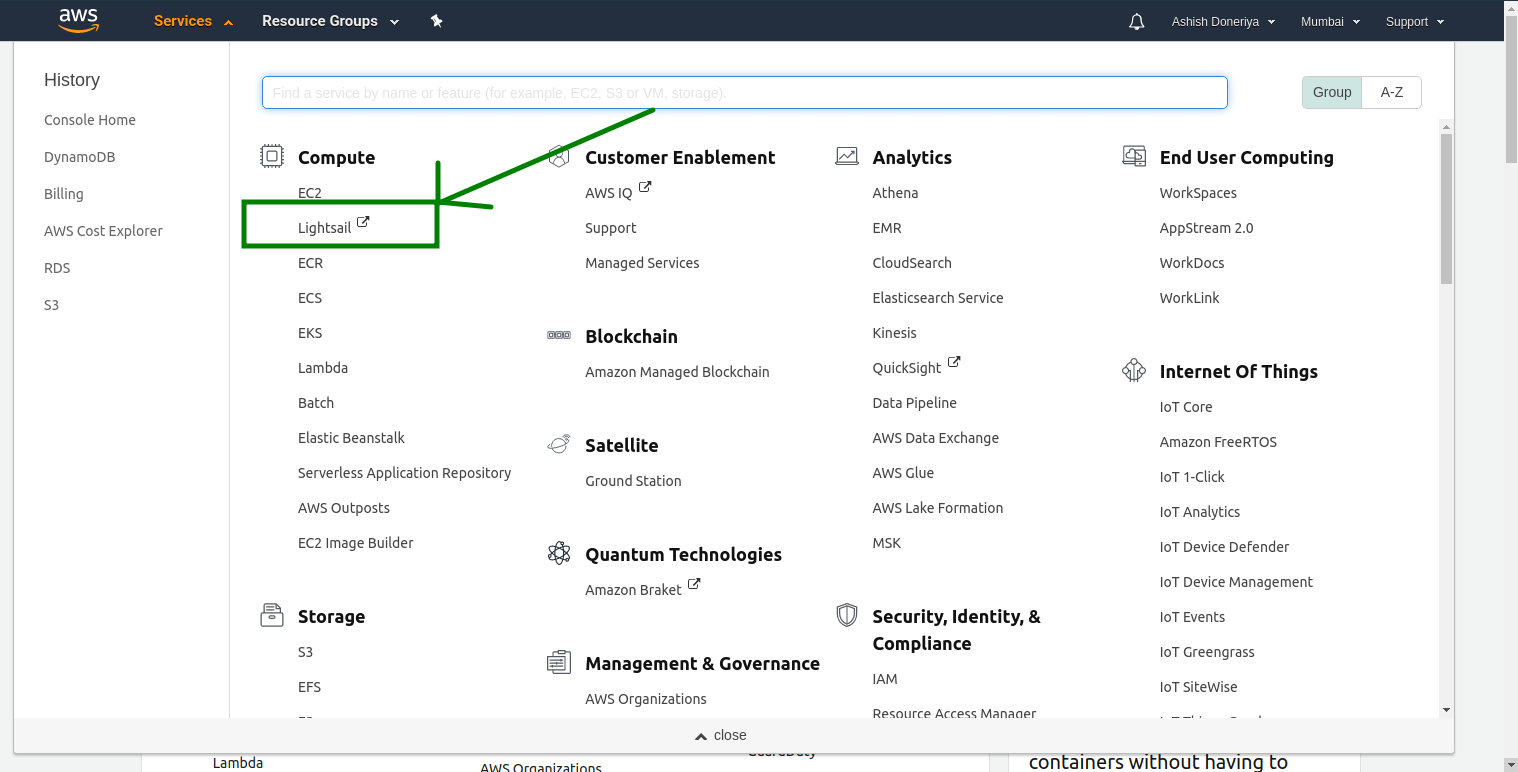Viewport: 1518px width, 772px height.
Task: Click the pin shortcut icon in navbar
Action: point(436,21)
